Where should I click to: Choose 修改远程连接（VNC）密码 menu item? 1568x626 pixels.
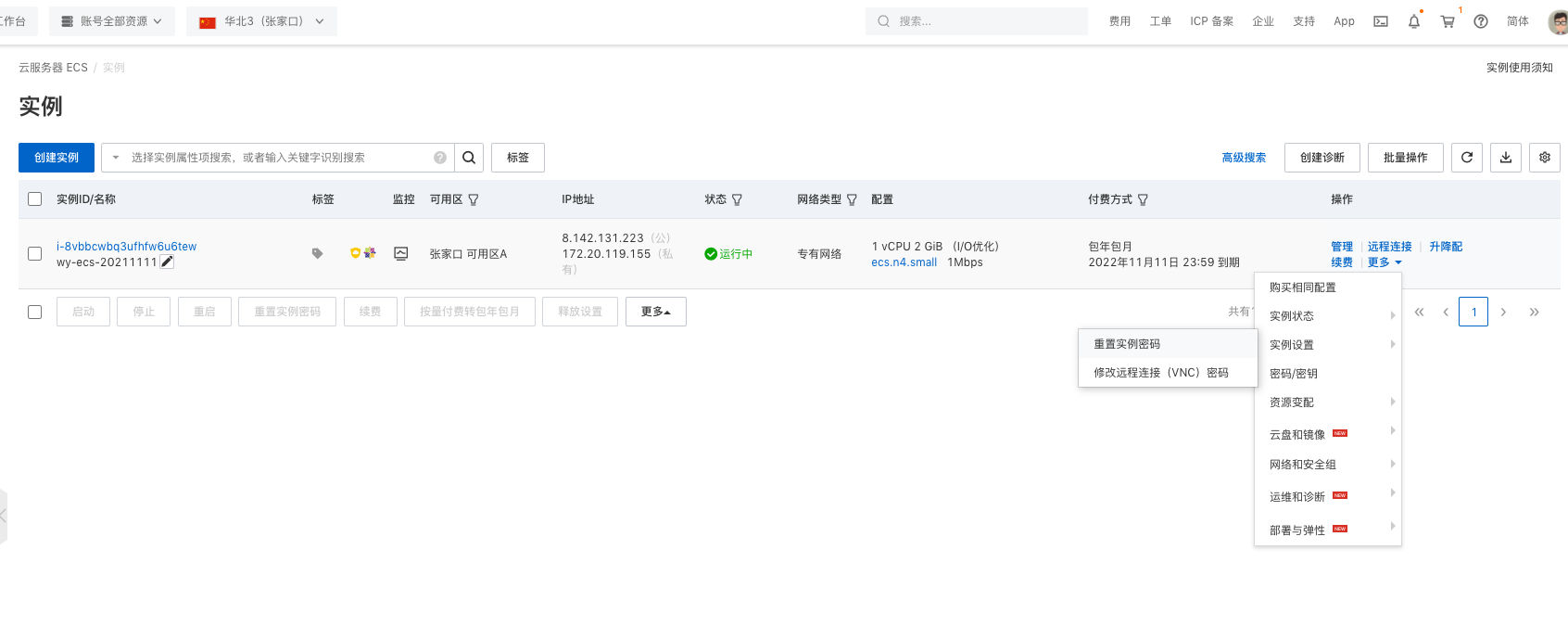(x=1160, y=373)
